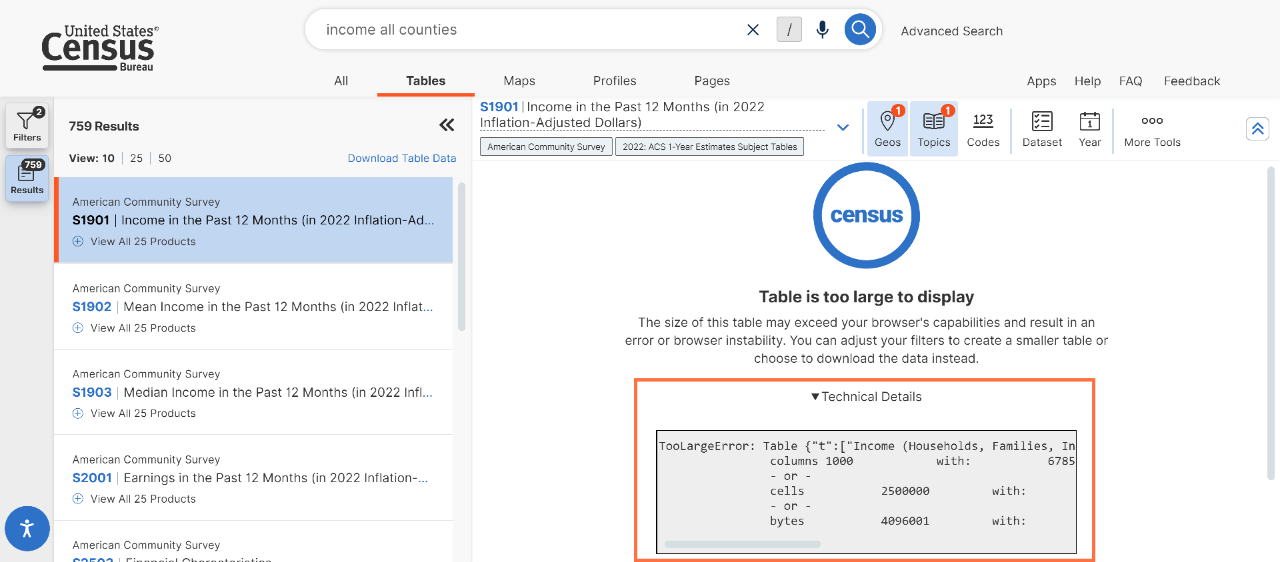Viewport: 1280px width, 562px height.
Task: Set view to 10 results
Action: [108, 158]
